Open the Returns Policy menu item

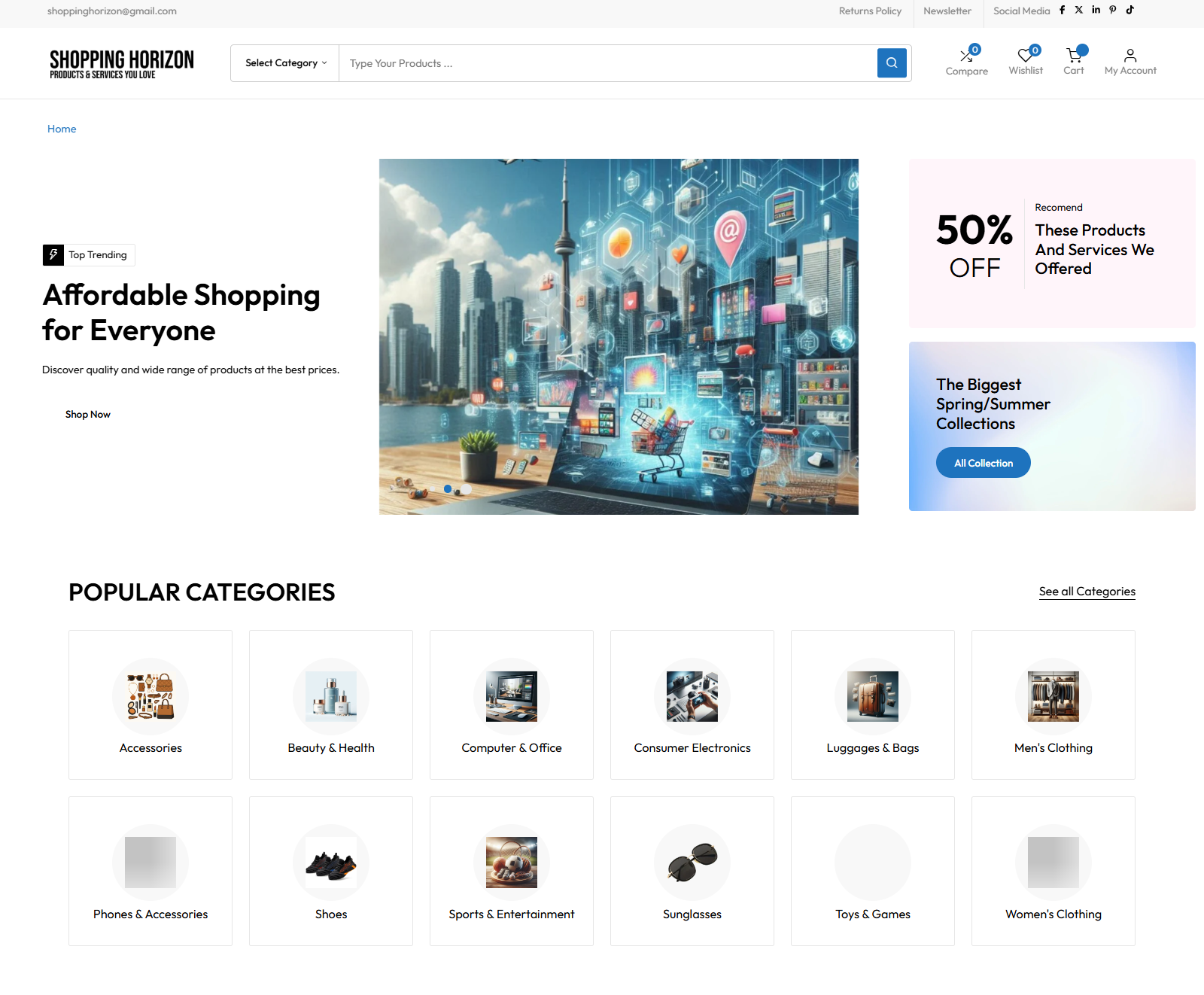[x=870, y=11]
